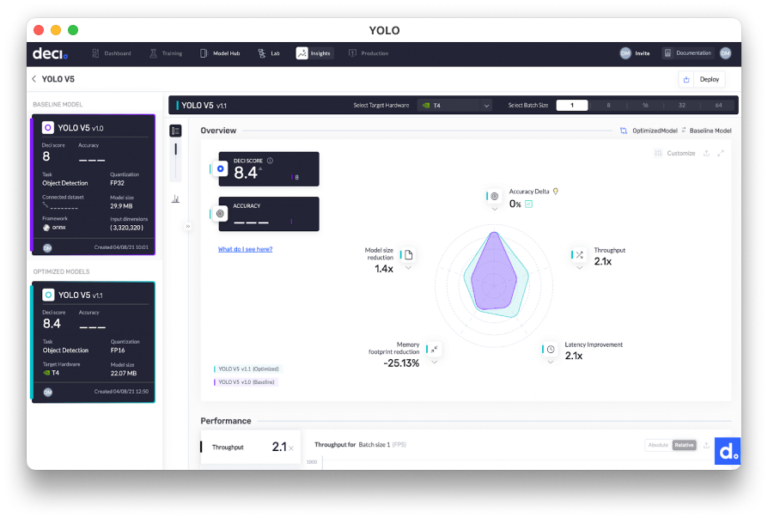Click the Invite button
Screen dimensions: 768x518
(x=635, y=53)
